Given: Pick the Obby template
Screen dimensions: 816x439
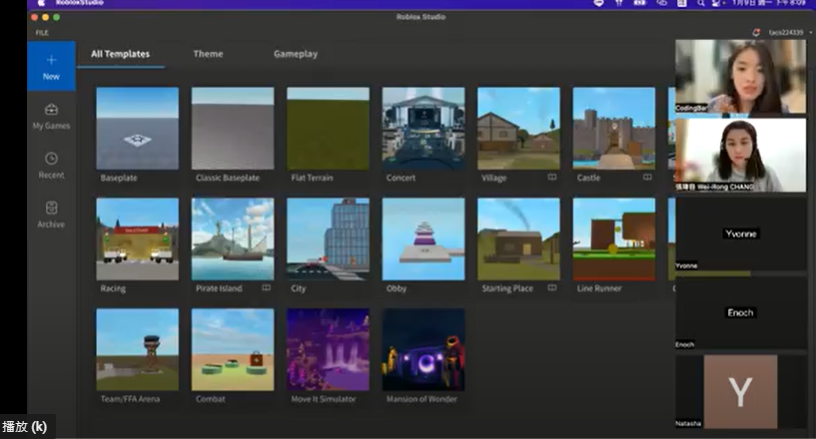Looking at the screenshot, I should tap(423, 239).
